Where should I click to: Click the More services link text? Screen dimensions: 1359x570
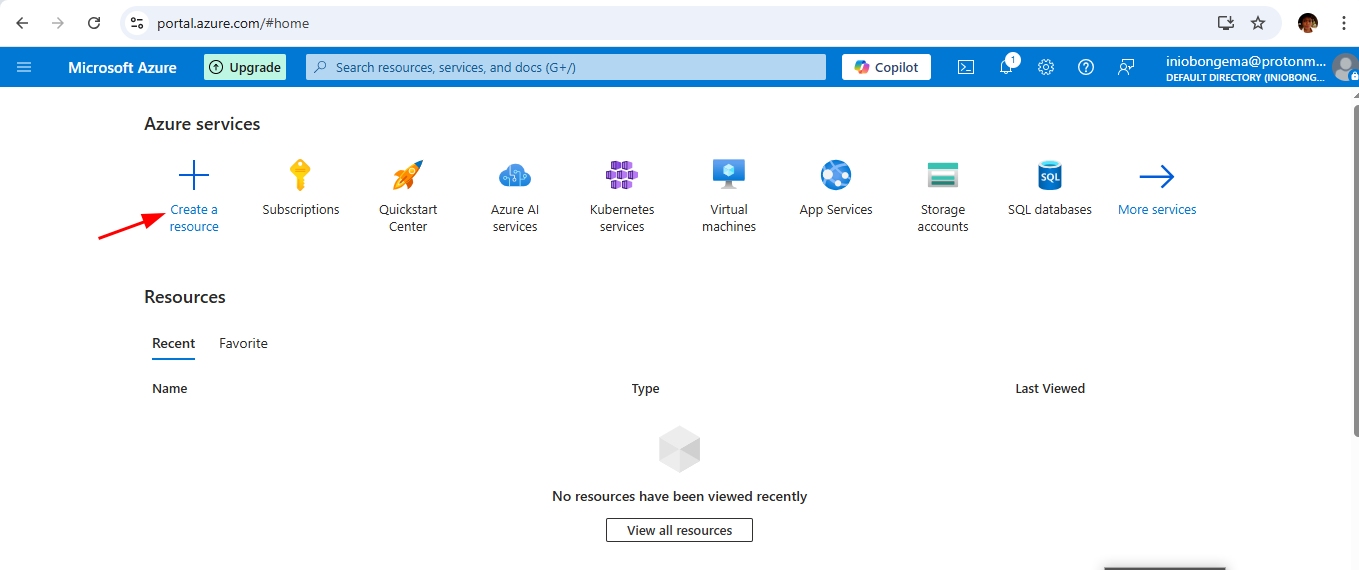(x=1157, y=210)
